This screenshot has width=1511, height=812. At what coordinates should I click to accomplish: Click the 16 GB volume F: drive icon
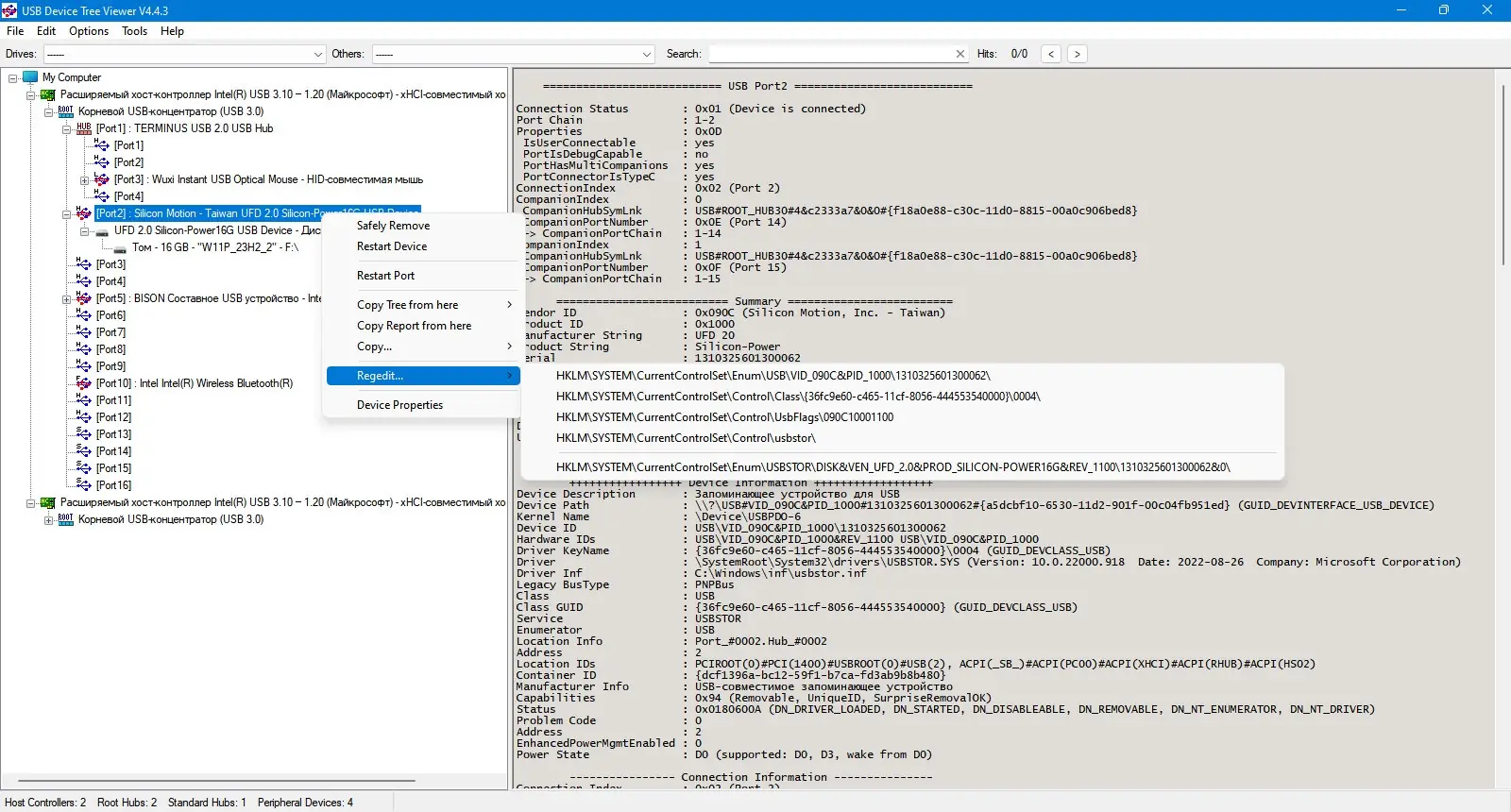click(120, 247)
